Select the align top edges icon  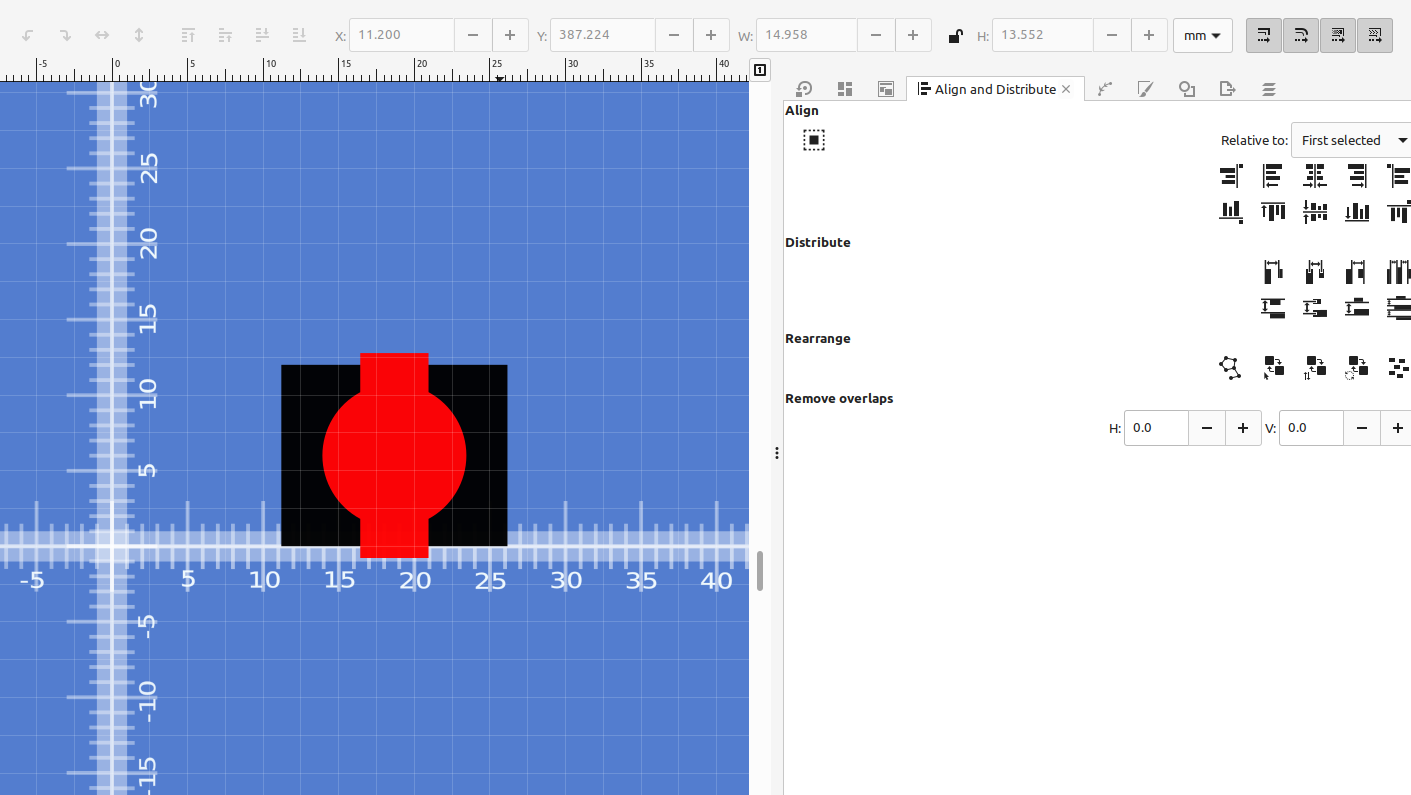[1272, 212]
